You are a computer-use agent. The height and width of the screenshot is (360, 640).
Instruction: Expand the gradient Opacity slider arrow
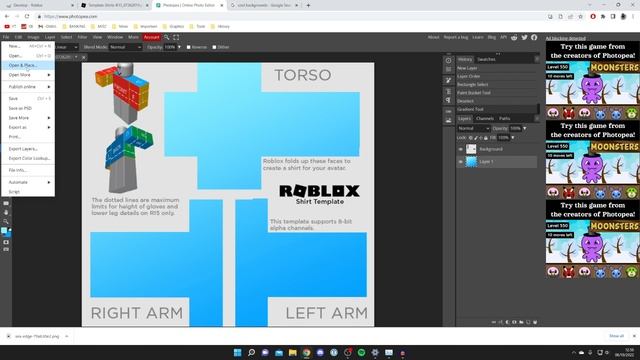[x=179, y=47]
